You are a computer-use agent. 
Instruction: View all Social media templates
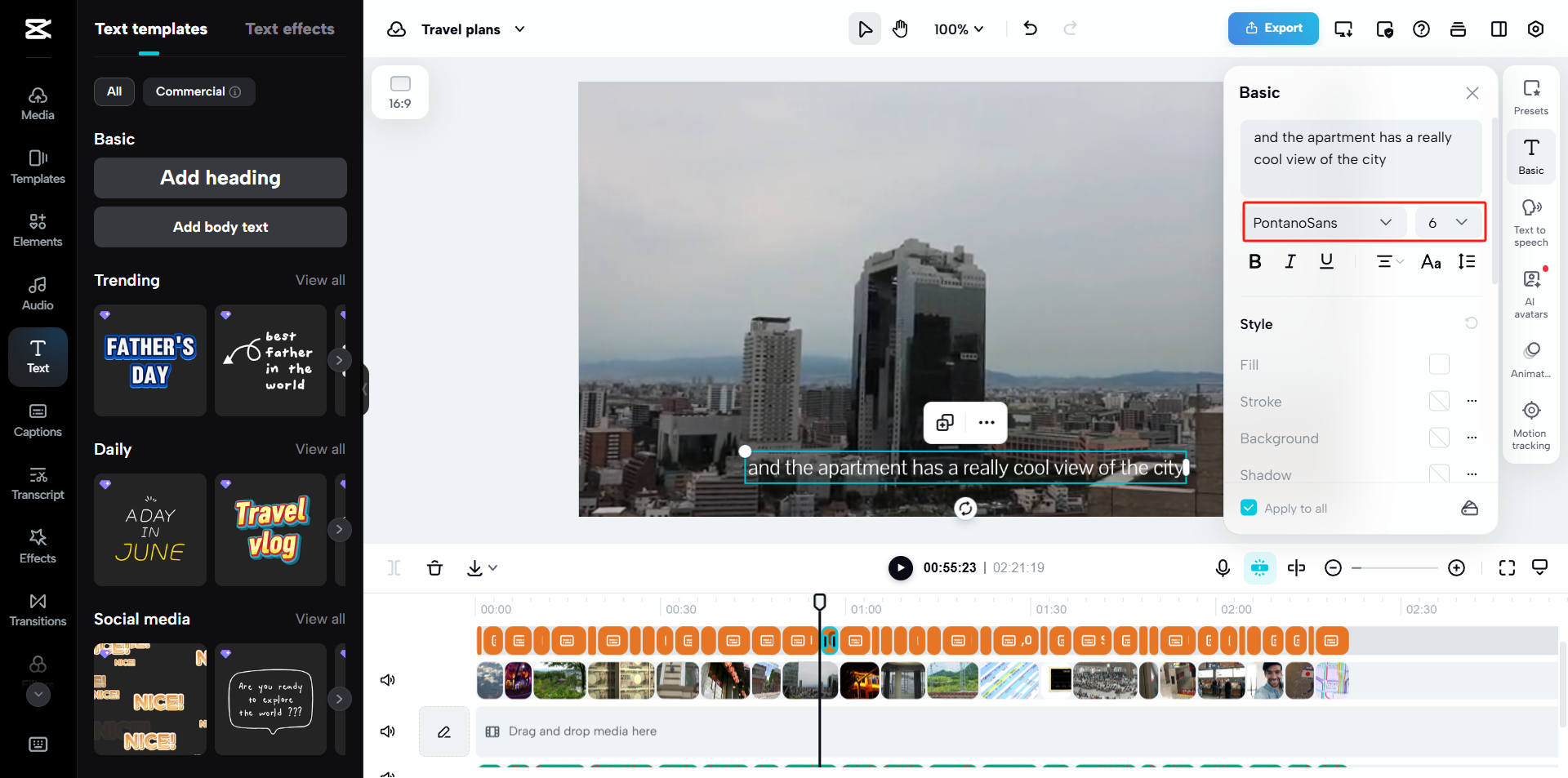click(320, 619)
